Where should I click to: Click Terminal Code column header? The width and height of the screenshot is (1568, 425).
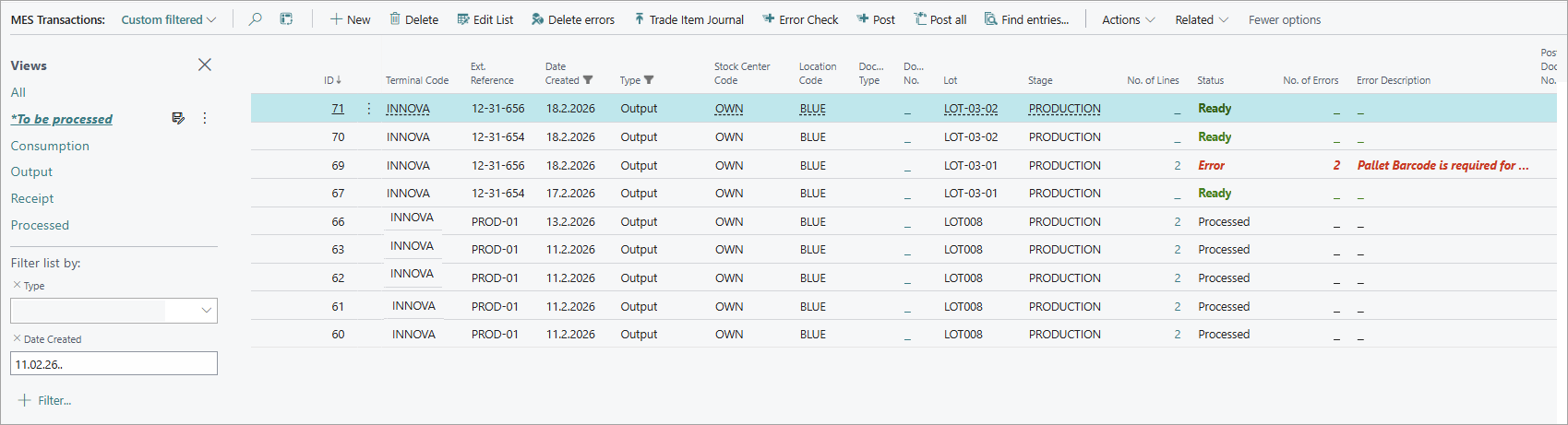click(417, 80)
